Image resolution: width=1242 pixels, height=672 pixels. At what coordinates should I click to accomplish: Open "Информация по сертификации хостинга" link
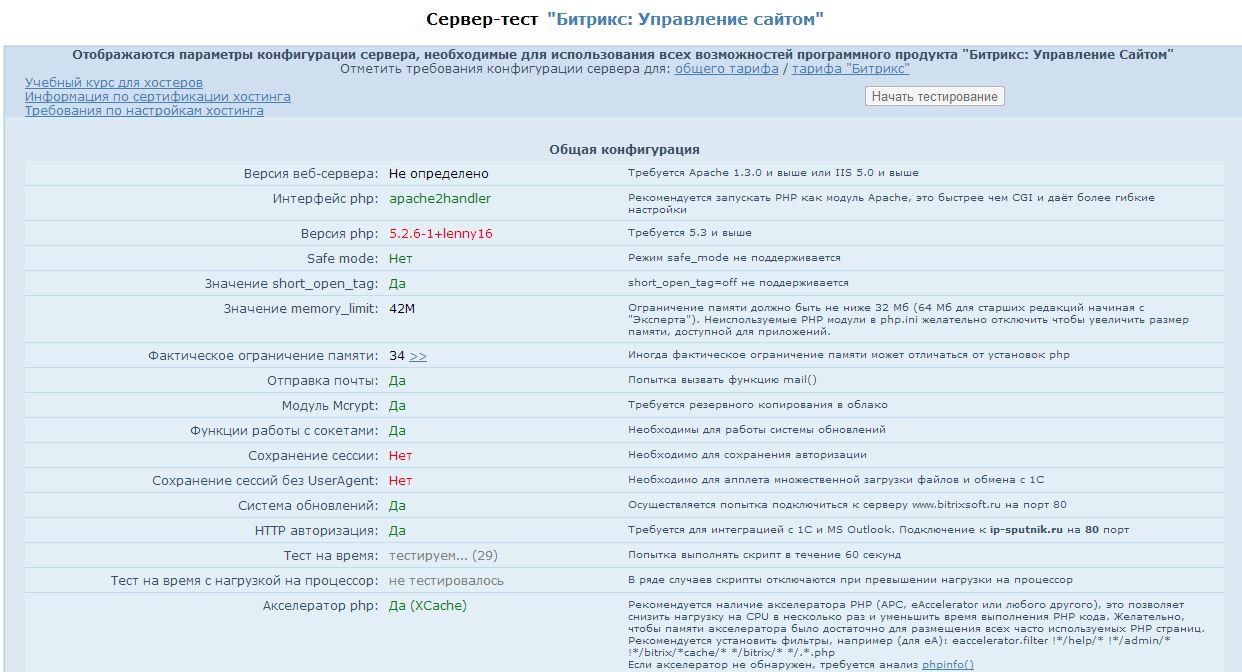pos(158,97)
